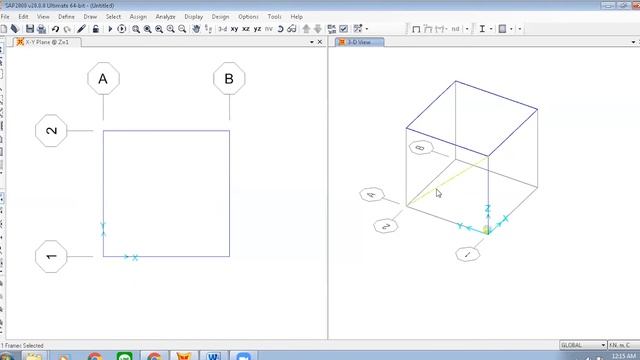Viewport: 640px width, 360px height.
Task: Click the Move Up in List arrow
Action: [x=306, y=29]
